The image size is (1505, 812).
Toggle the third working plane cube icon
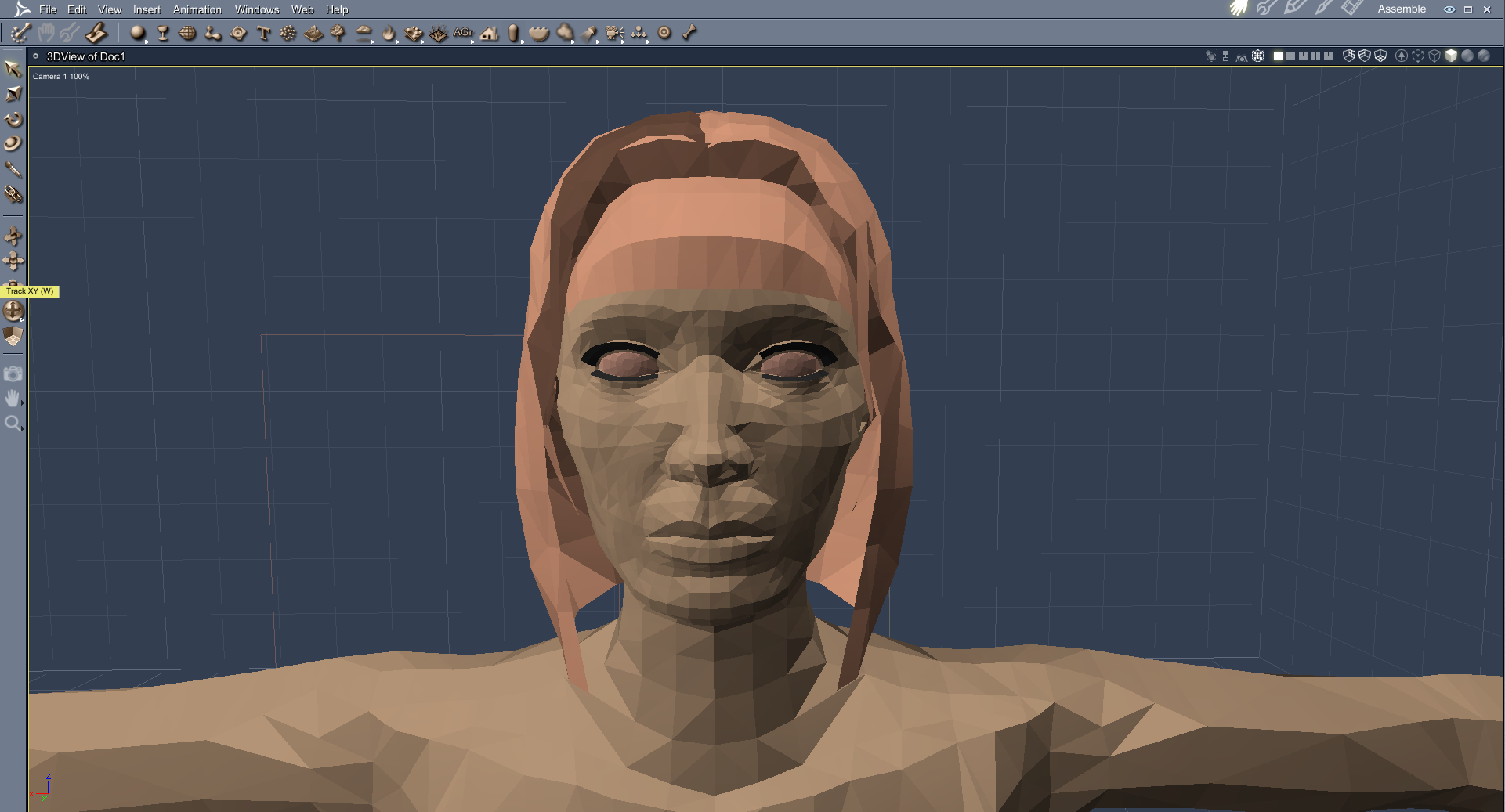pos(1380,56)
